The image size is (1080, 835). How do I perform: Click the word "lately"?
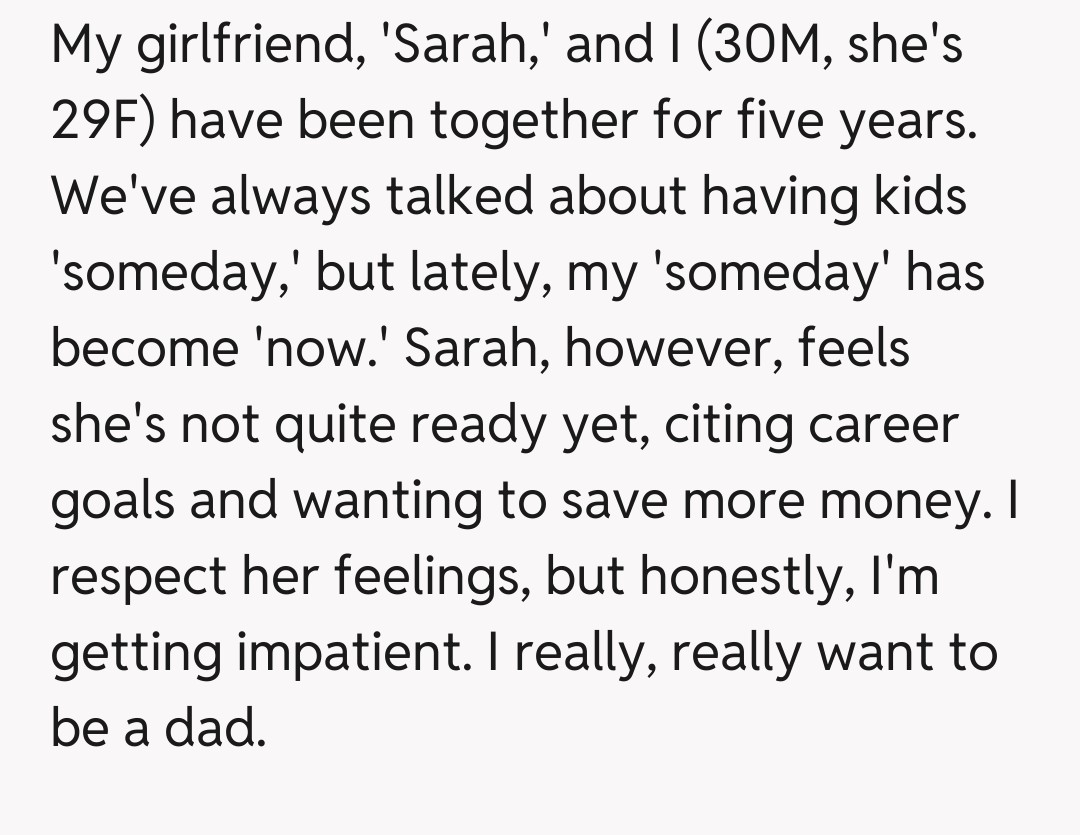click(x=478, y=274)
